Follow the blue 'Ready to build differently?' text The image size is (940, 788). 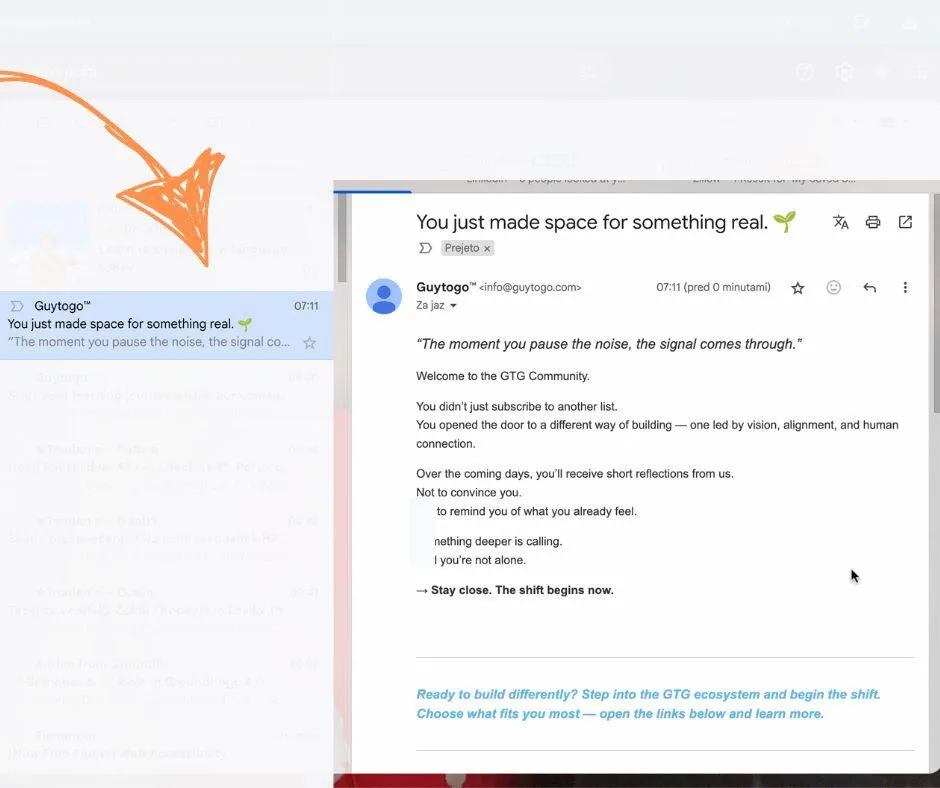pos(648,704)
